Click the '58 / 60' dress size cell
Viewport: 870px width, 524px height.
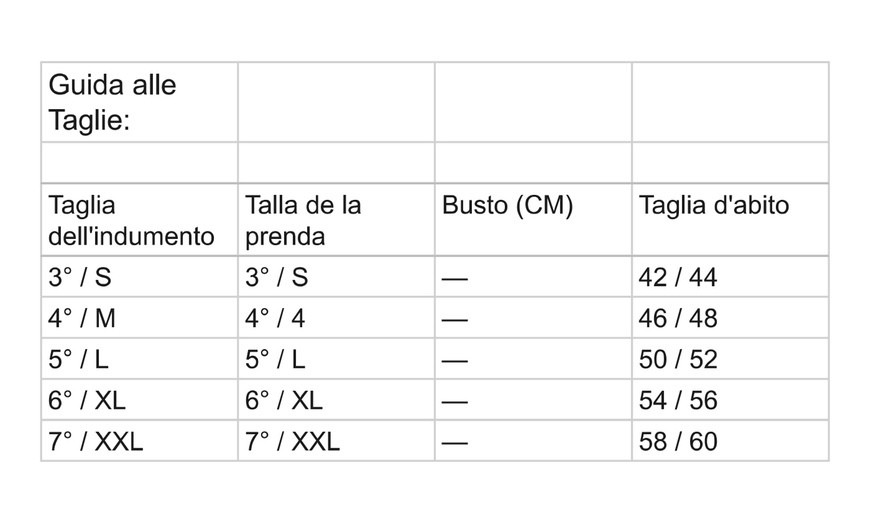point(730,441)
